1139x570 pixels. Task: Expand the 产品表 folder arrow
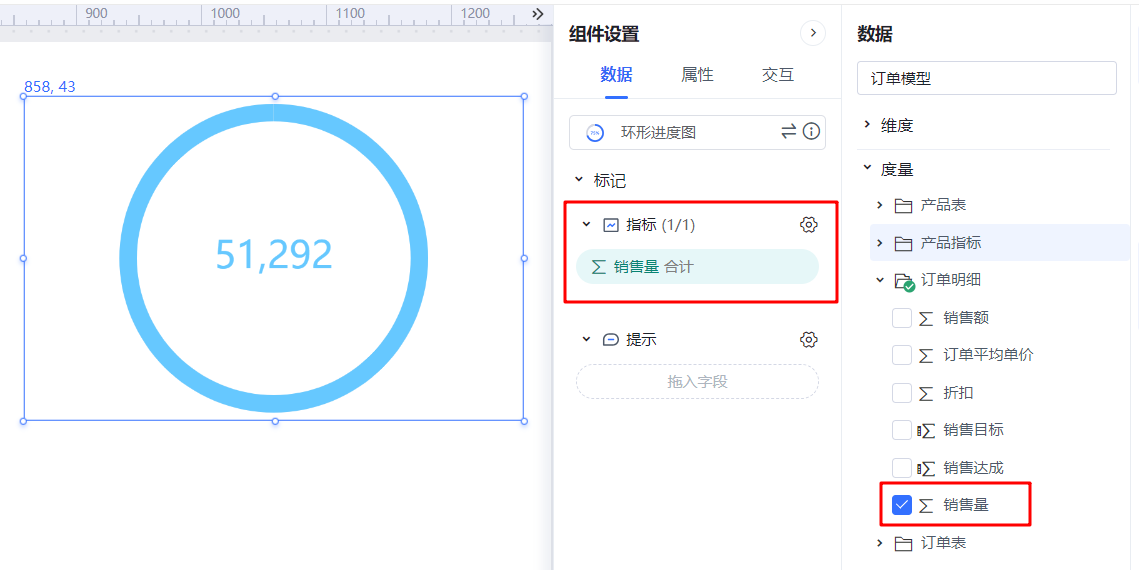tap(880, 205)
